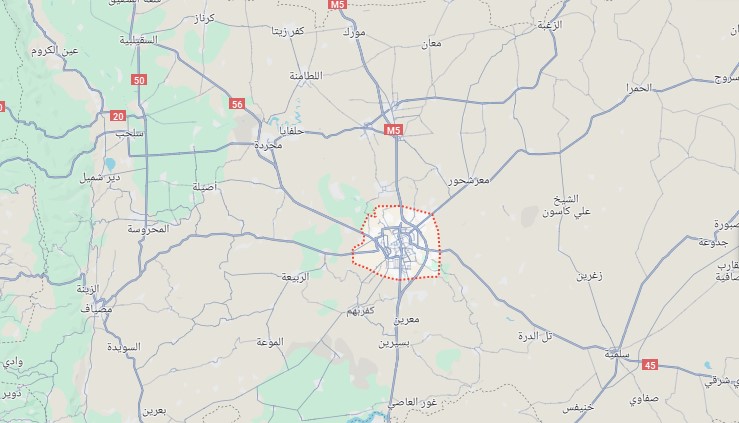739x423 pixels.
Task: Click the route 20 road shield
Action: (x=118, y=116)
